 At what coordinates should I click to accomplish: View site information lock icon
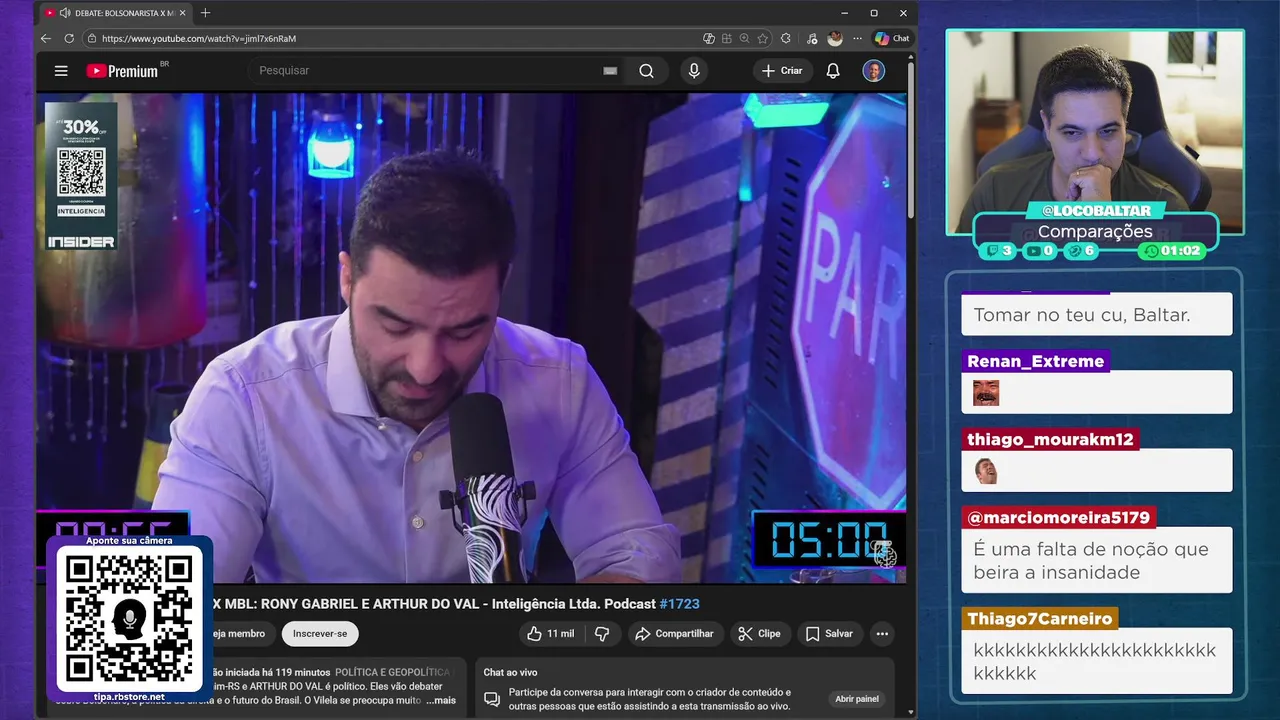[91, 38]
